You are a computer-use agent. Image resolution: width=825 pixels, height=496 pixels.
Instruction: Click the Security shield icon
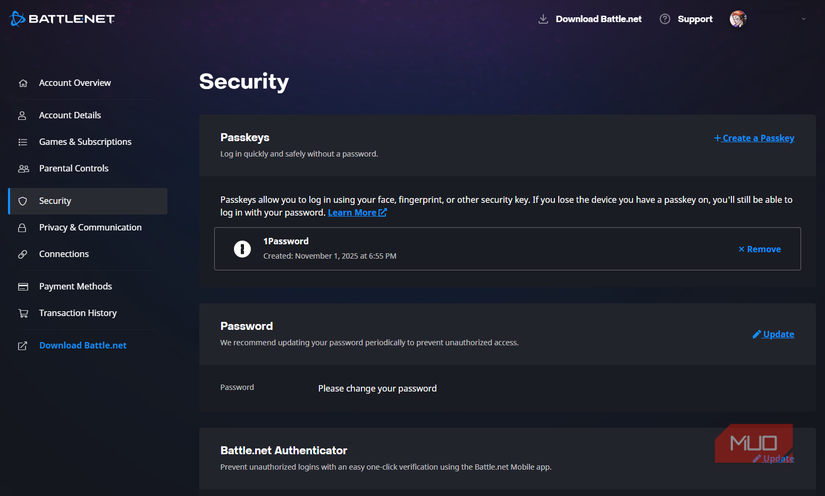(x=23, y=201)
